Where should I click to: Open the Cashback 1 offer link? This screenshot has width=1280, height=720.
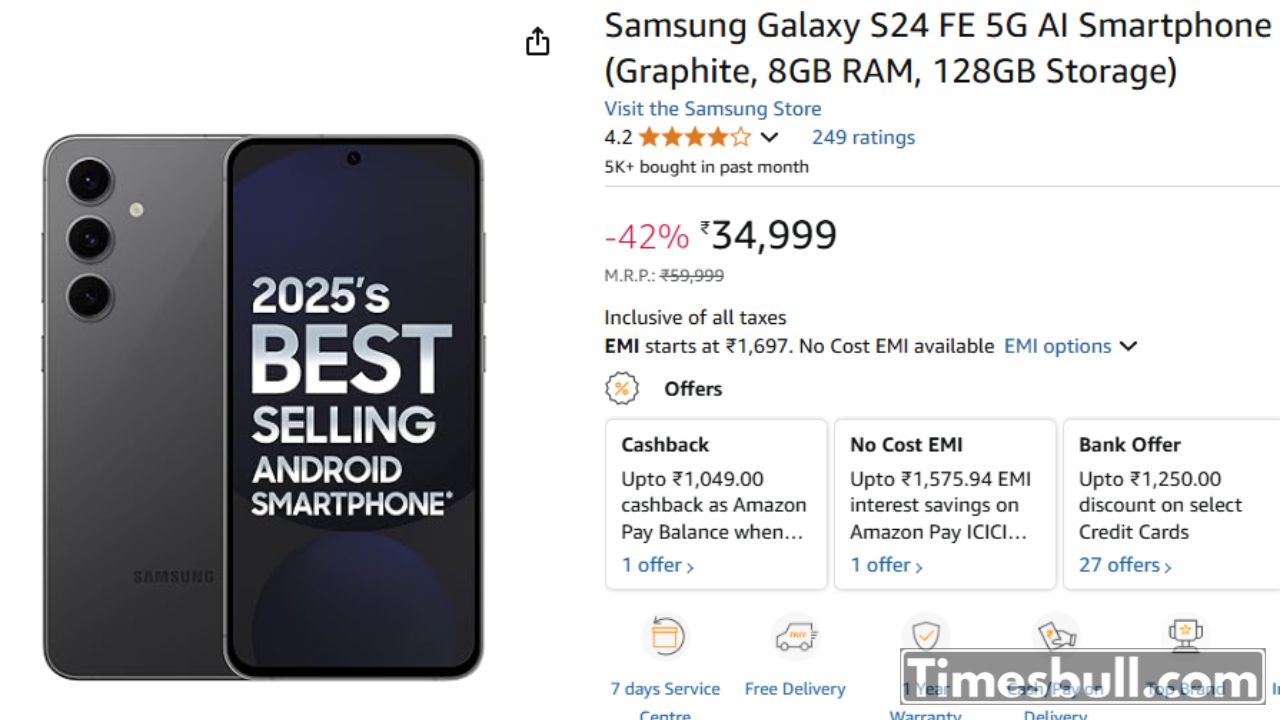click(657, 565)
